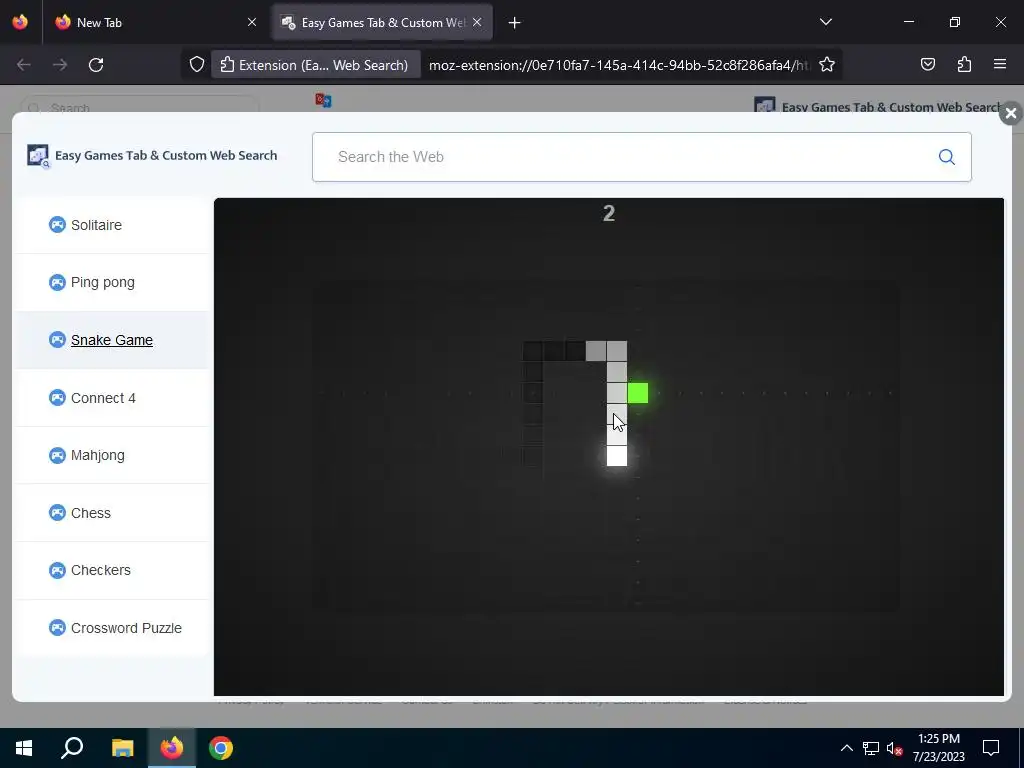The height and width of the screenshot is (768, 1024).
Task: Click the gamepad icon beside Snake Game
Action: (x=57, y=340)
